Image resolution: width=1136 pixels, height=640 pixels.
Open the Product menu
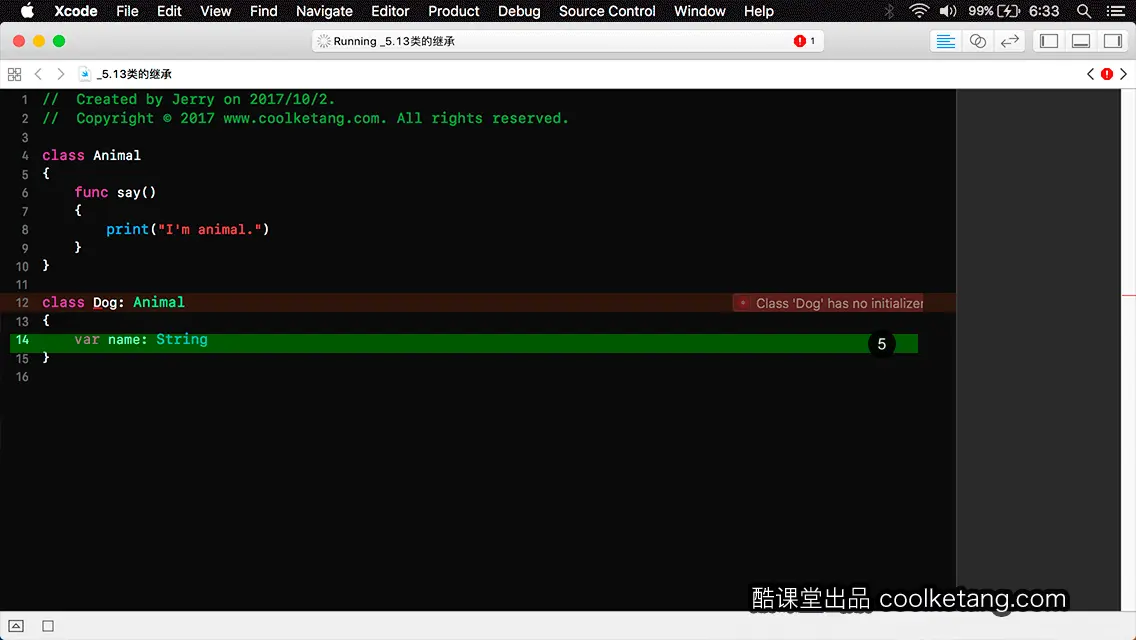(454, 11)
